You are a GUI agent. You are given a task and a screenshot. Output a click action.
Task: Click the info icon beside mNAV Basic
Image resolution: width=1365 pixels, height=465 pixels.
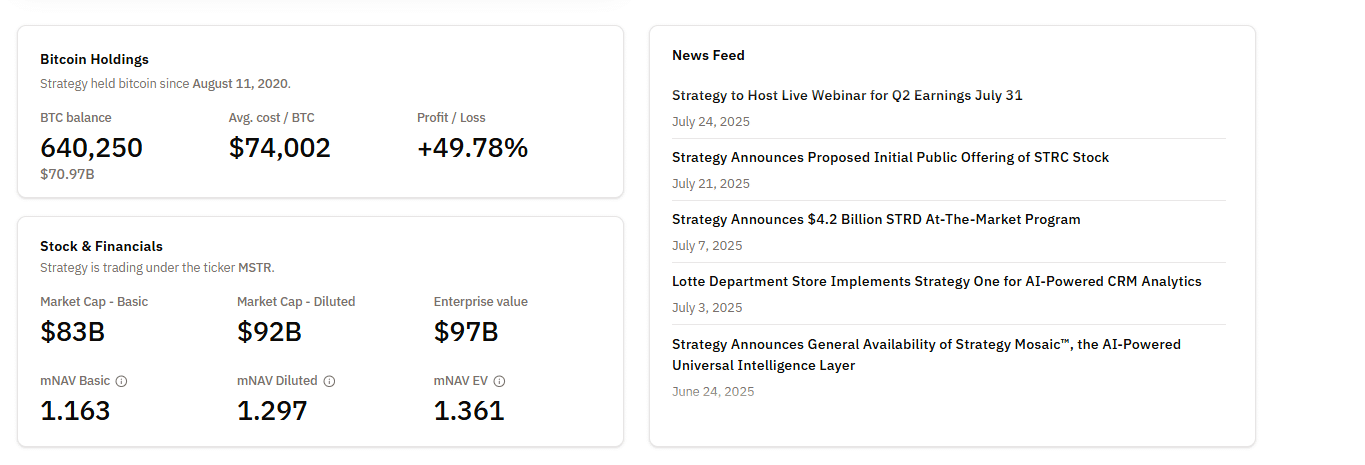point(121,381)
